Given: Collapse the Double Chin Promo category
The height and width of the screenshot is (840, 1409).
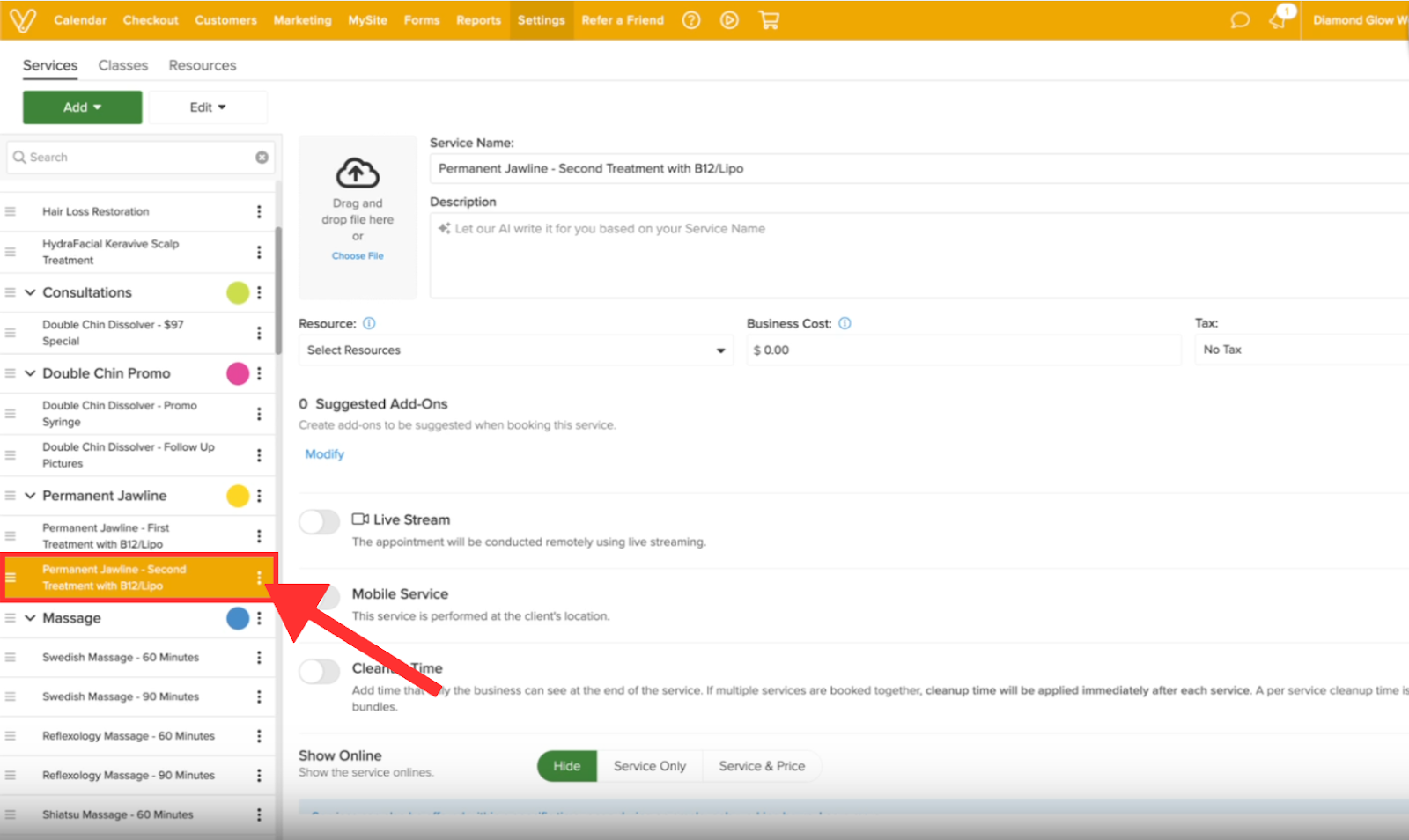Looking at the screenshot, I should [x=30, y=373].
